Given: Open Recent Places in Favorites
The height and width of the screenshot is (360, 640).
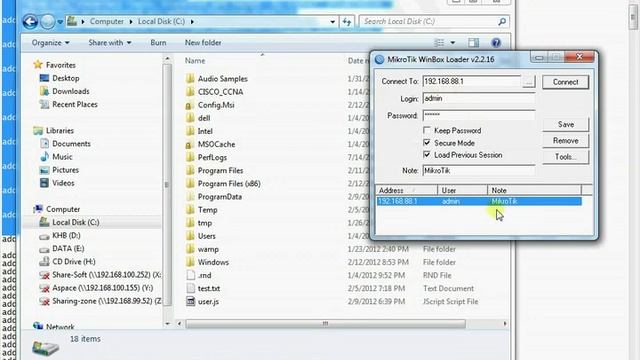Looking at the screenshot, I should (x=75, y=104).
